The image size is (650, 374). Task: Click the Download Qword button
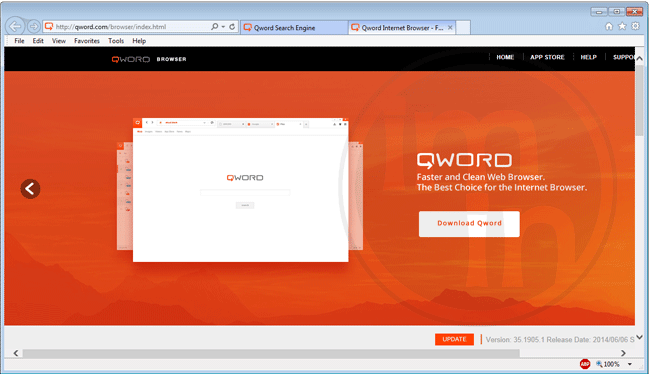tap(469, 224)
